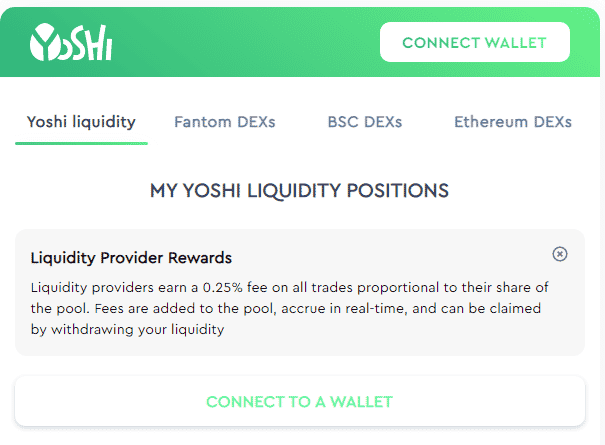The image size is (605, 445).
Task: Click the 'by withdrawing your liquidity' text line
Action: [127, 330]
